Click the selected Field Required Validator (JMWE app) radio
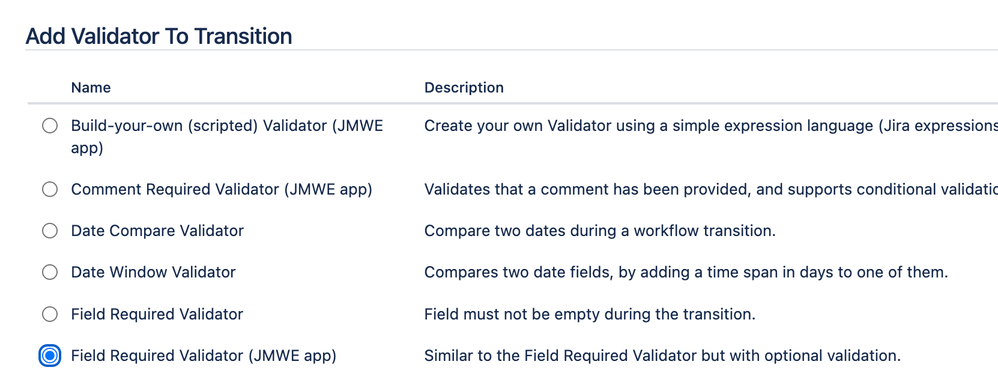Image resolution: width=998 pixels, height=382 pixels. tap(50, 356)
